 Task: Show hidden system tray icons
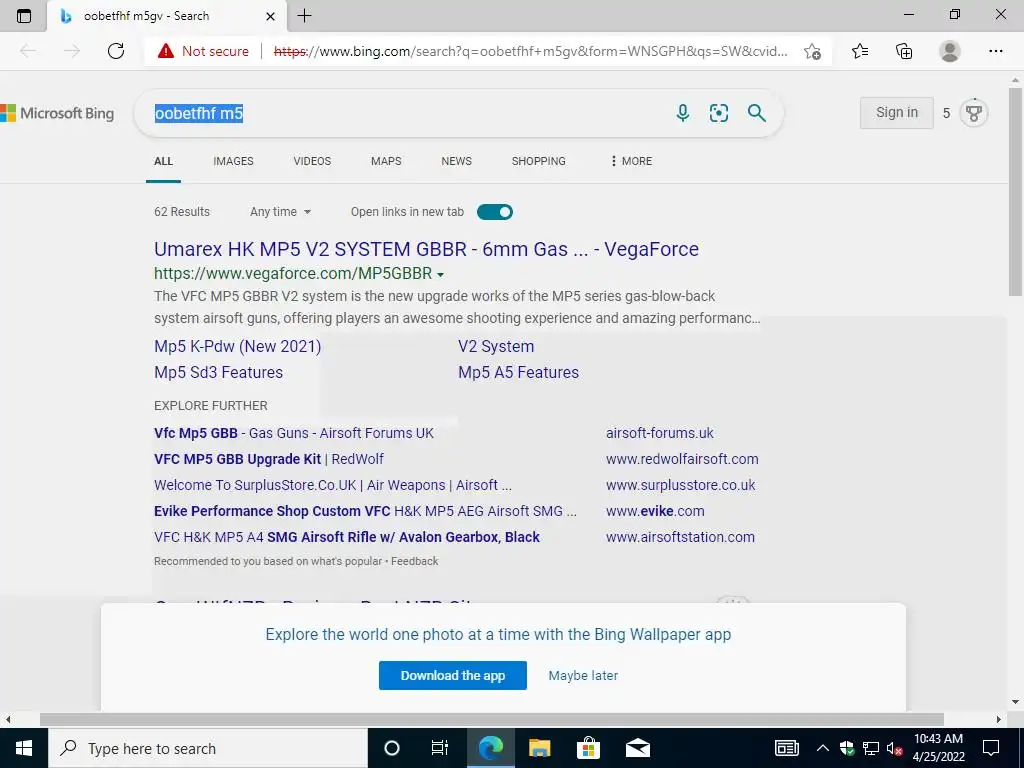pyautogui.click(x=823, y=748)
